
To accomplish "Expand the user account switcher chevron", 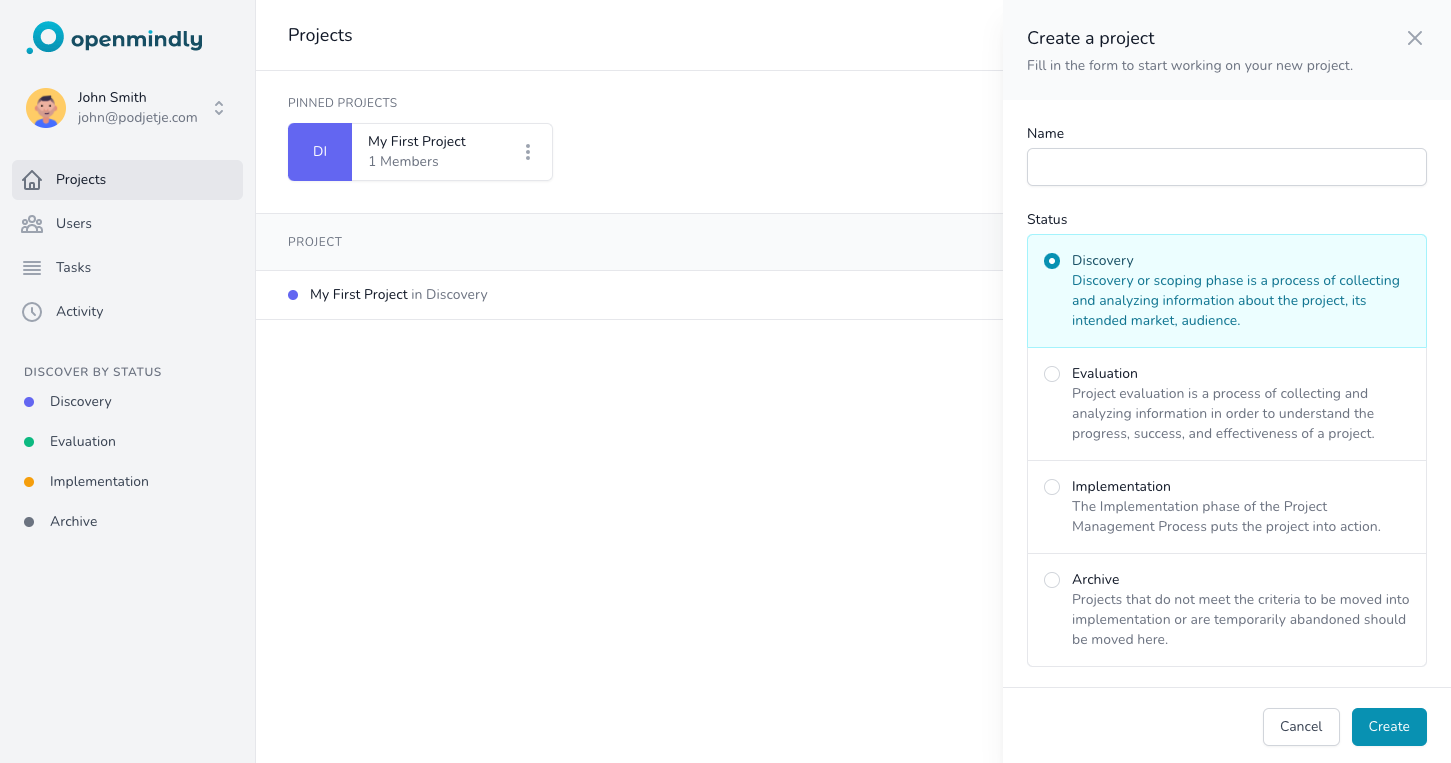I will 219,108.
